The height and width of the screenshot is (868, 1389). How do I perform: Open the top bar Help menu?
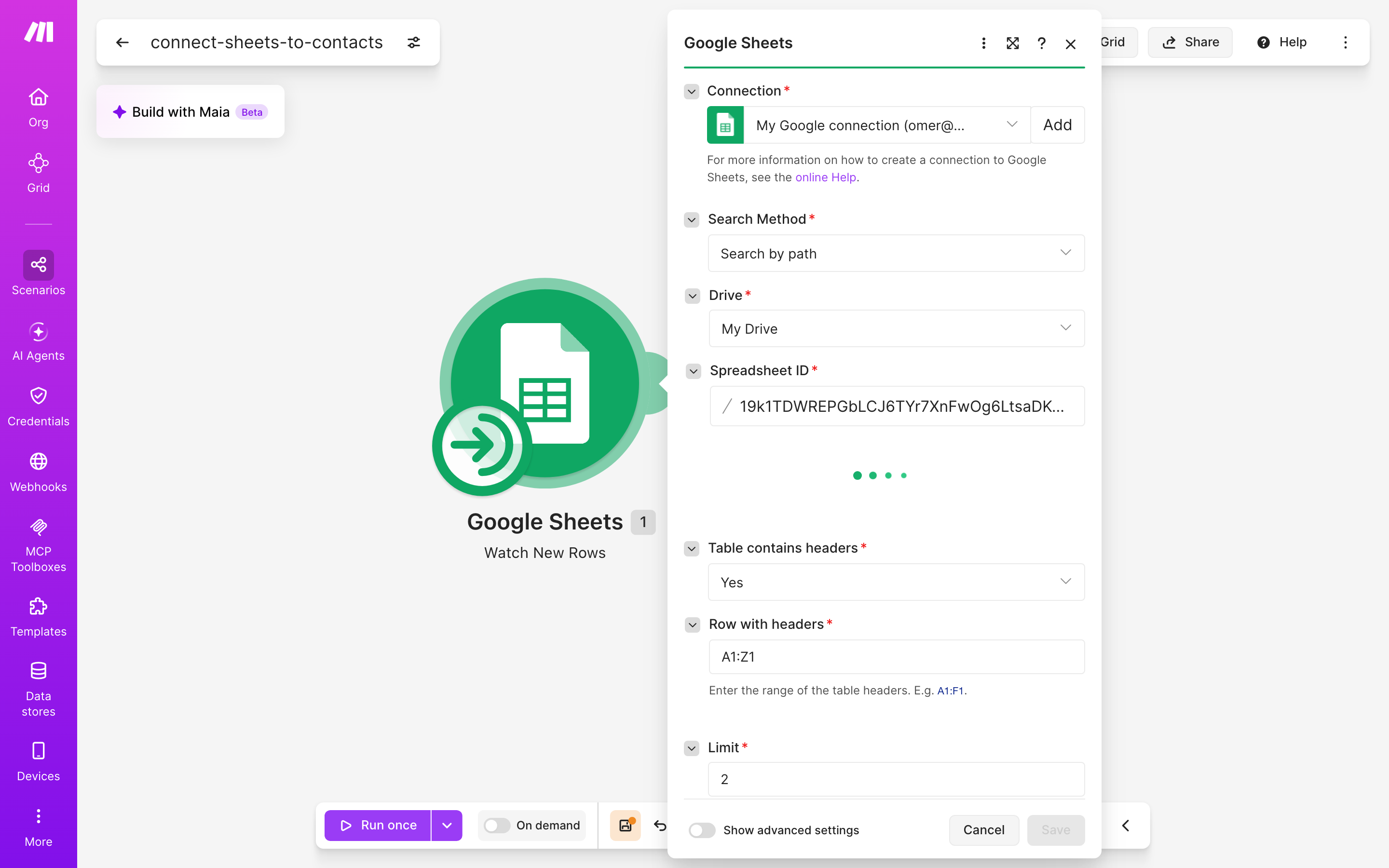click(1281, 42)
